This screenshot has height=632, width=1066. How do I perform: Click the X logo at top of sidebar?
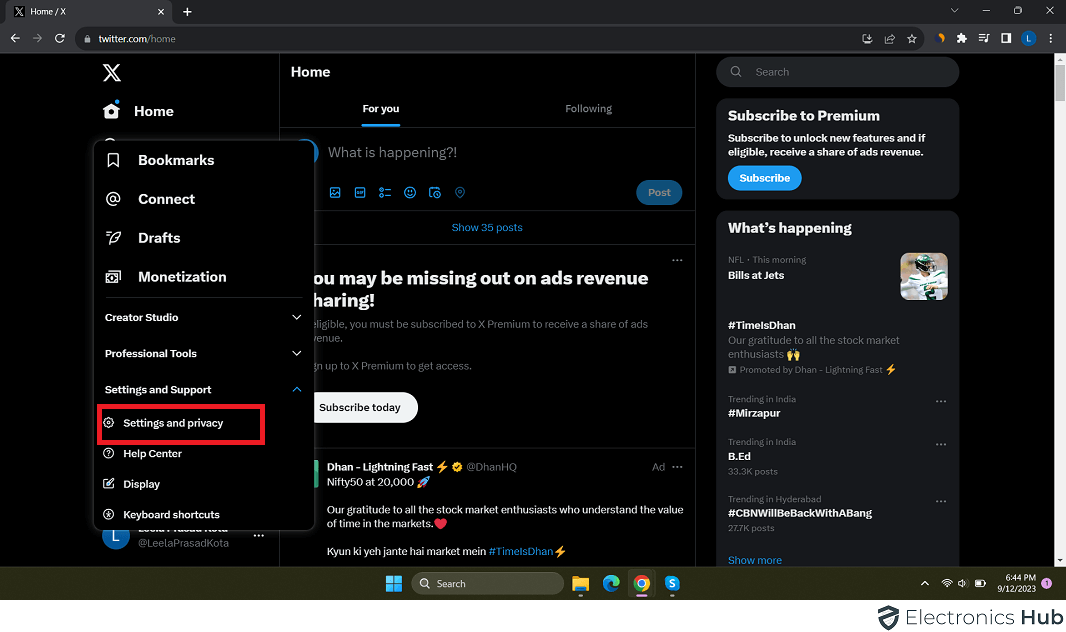111,72
